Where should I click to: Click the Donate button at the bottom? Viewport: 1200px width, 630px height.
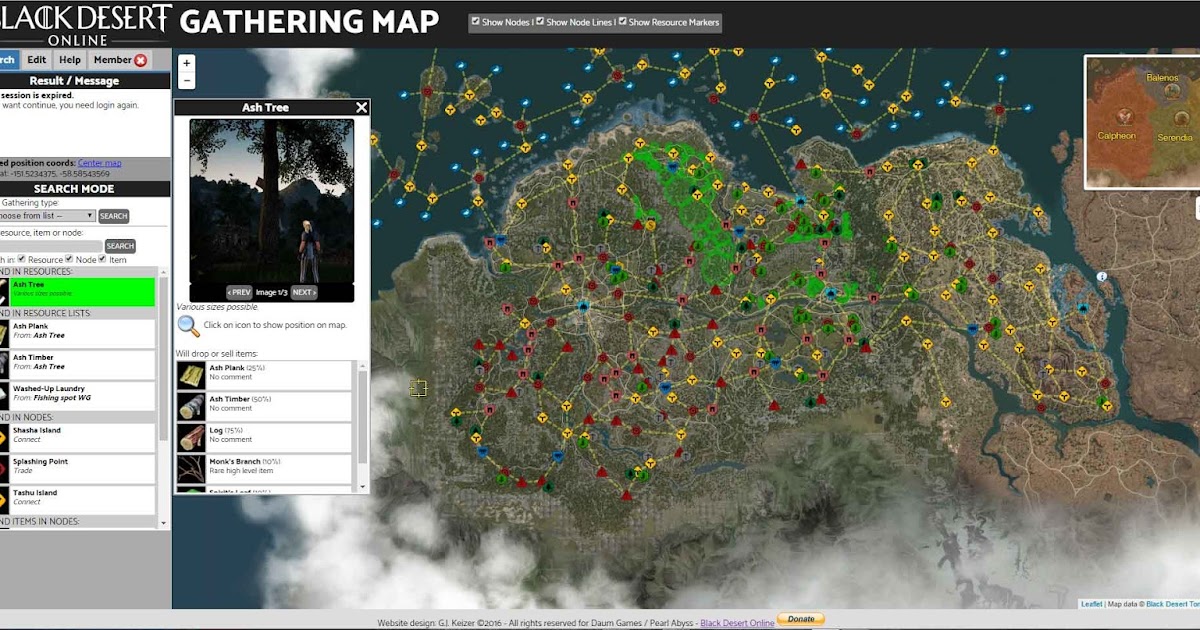click(800, 618)
